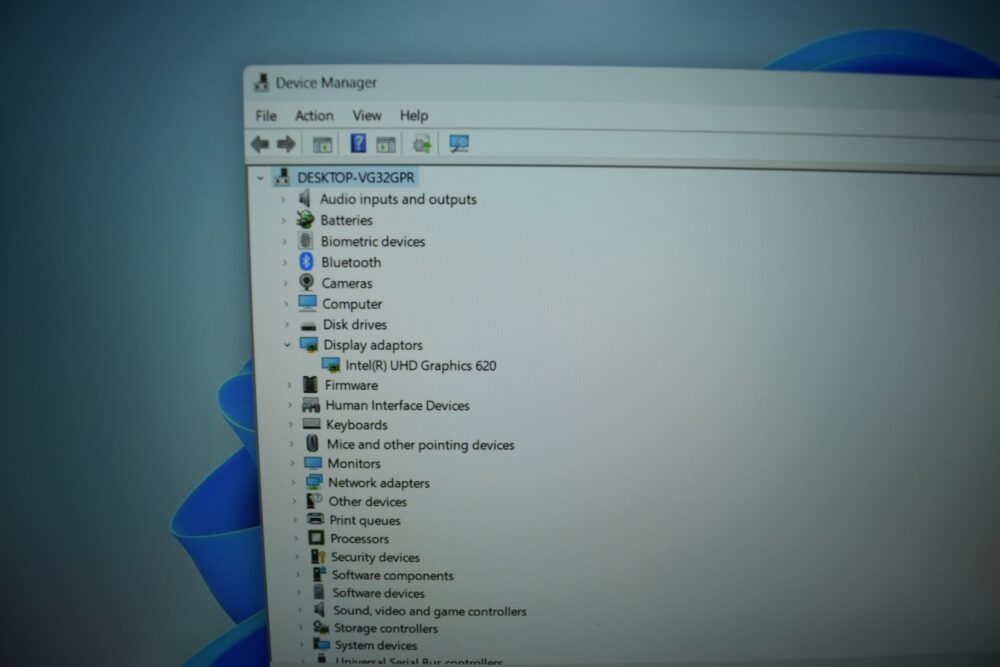Expand the Biometric devices category arrow
Screen dimensions: 1000x667
click(284, 242)
